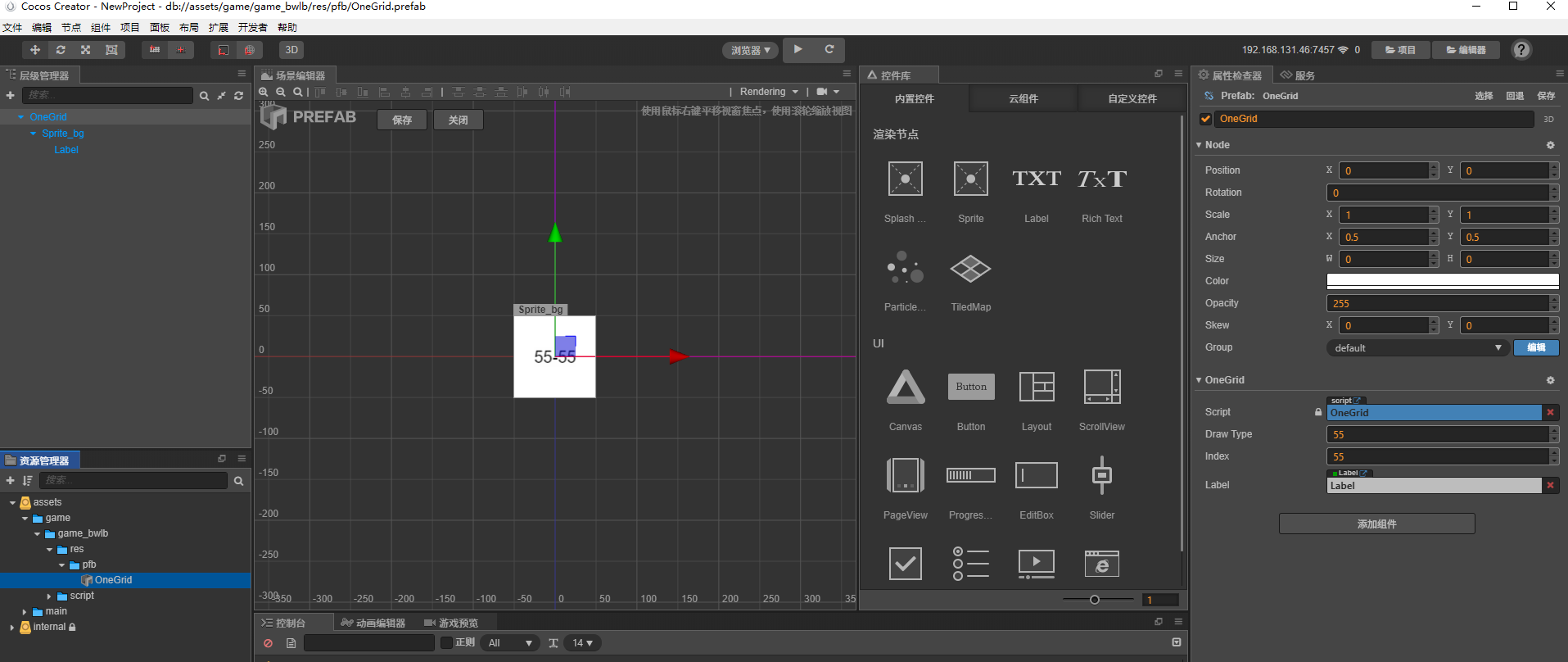Toggle the OneGrid node active checkbox

1205,119
